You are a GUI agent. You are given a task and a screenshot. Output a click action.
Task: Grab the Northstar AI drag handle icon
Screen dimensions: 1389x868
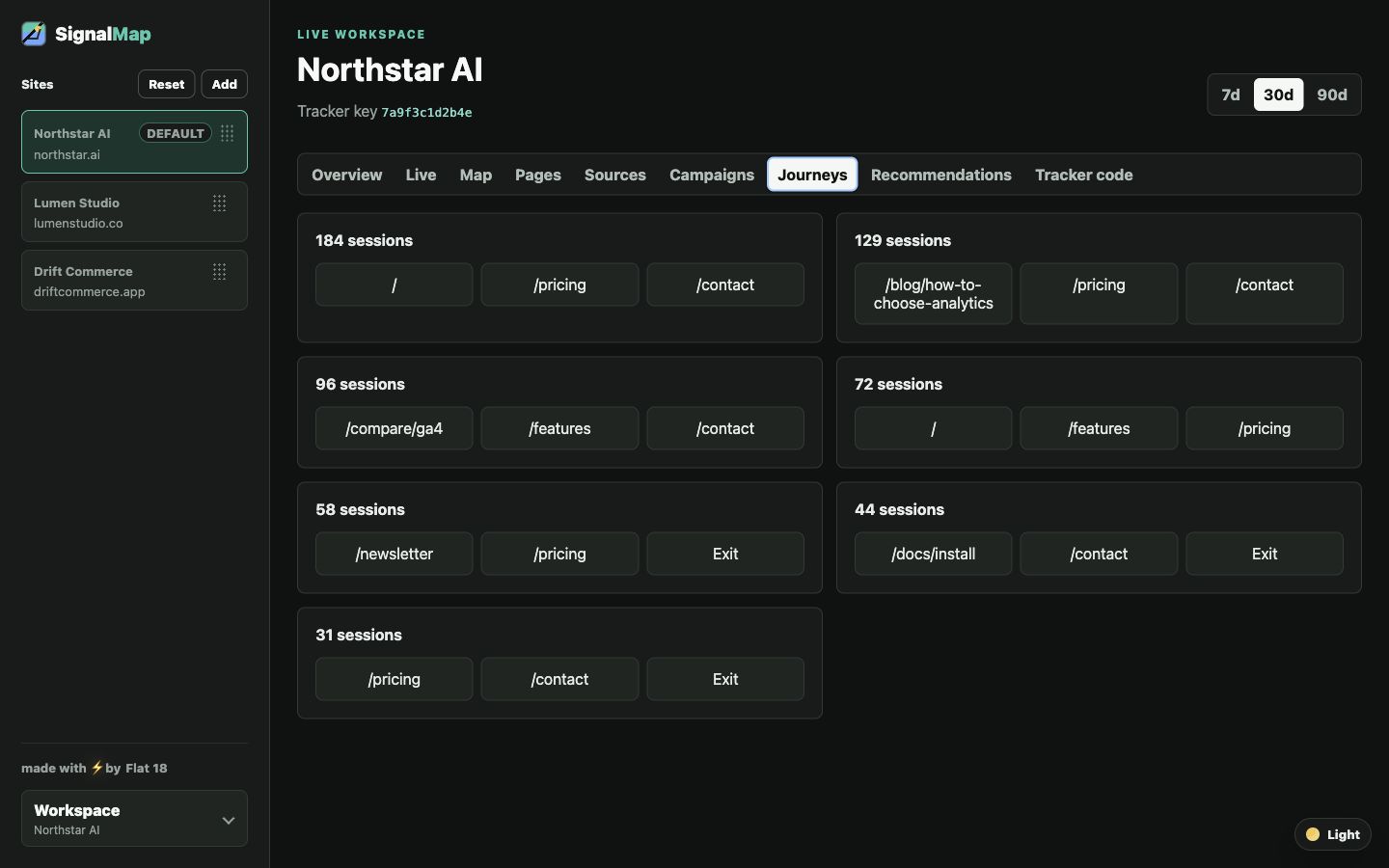click(228, 133)
